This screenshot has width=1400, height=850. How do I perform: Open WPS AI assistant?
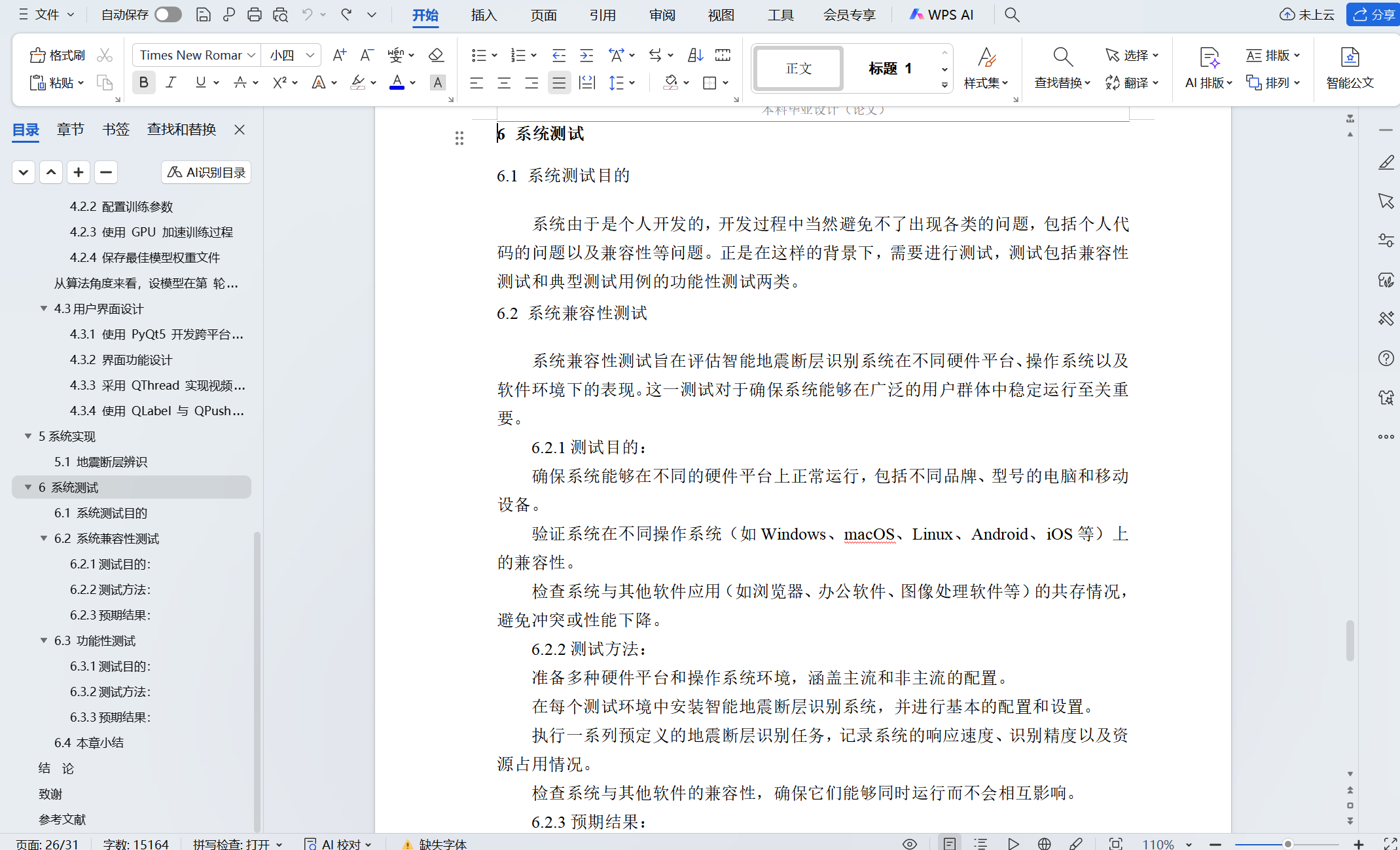942,14
